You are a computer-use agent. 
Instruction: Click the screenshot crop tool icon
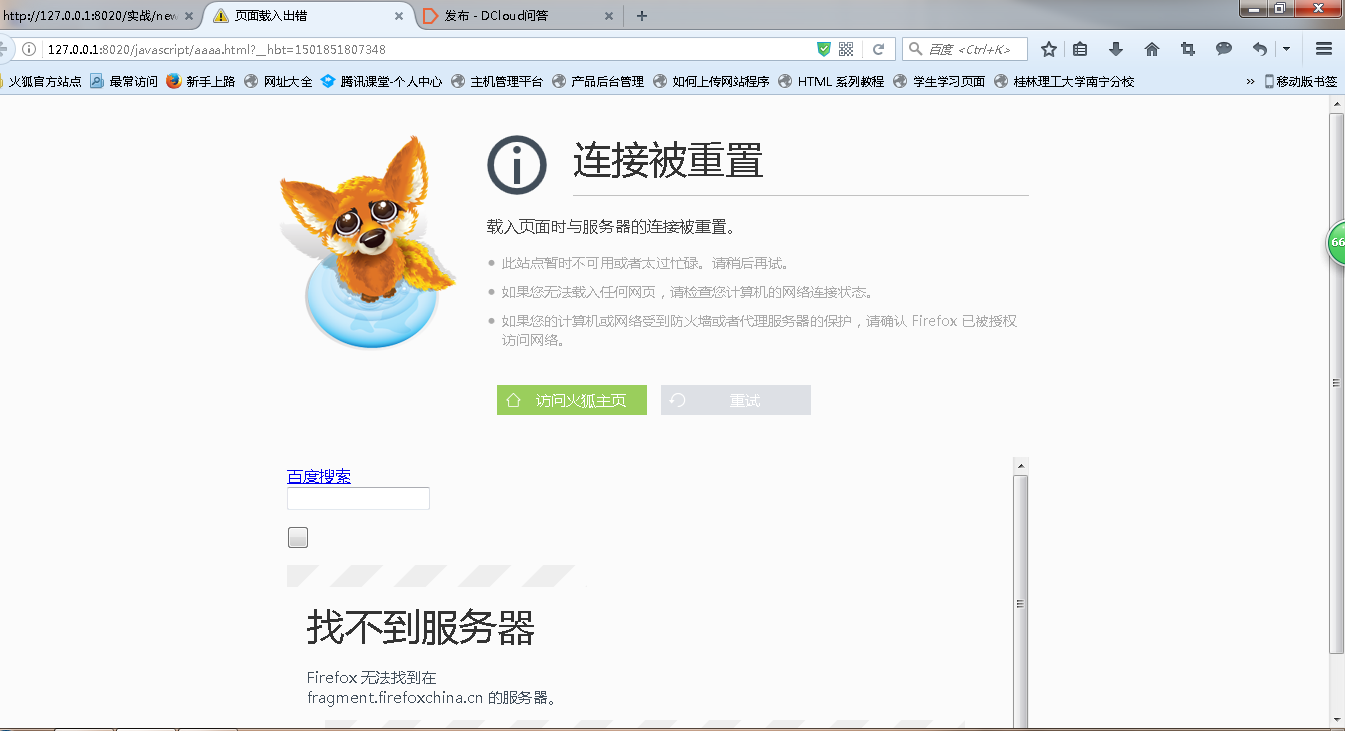coord(1188,49)
